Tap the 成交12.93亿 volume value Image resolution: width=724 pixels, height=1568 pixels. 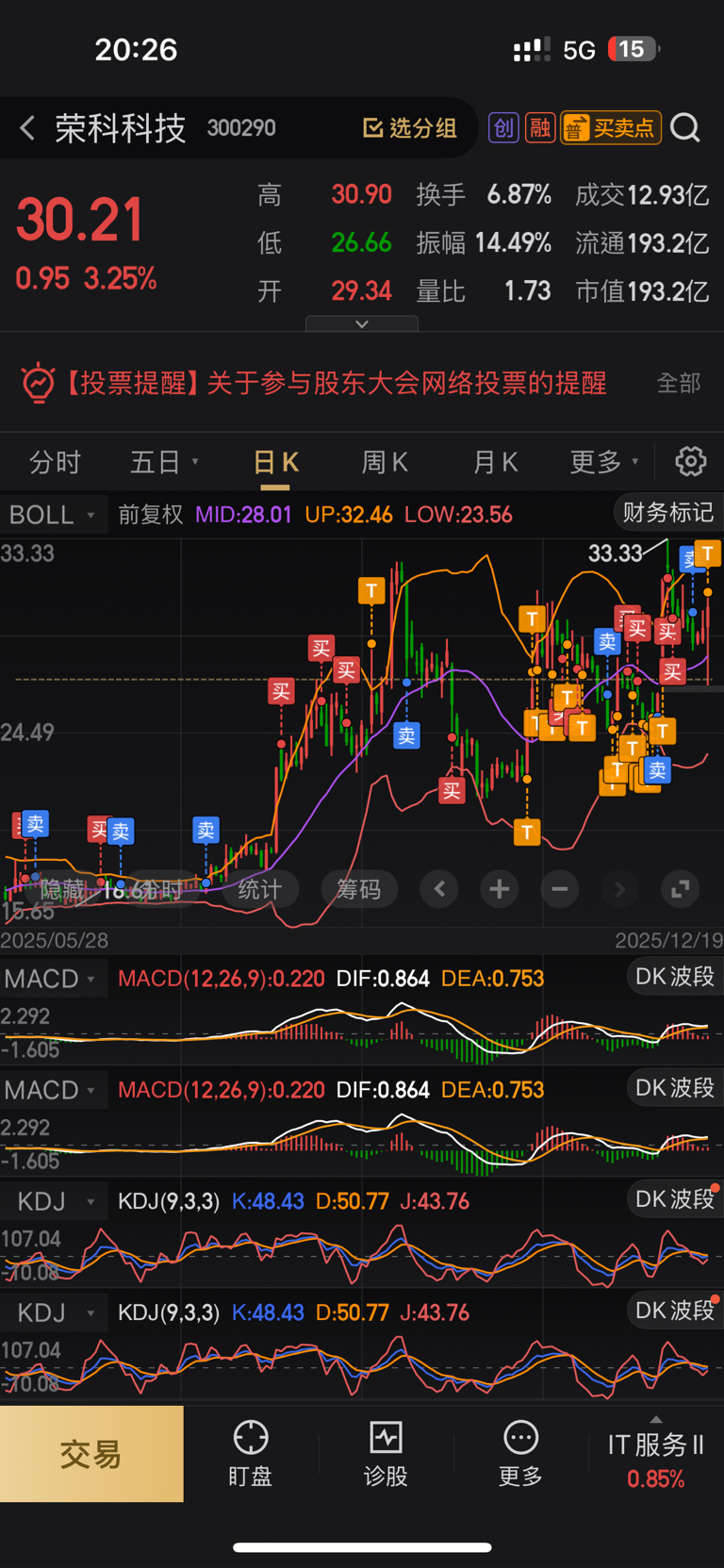642,195
